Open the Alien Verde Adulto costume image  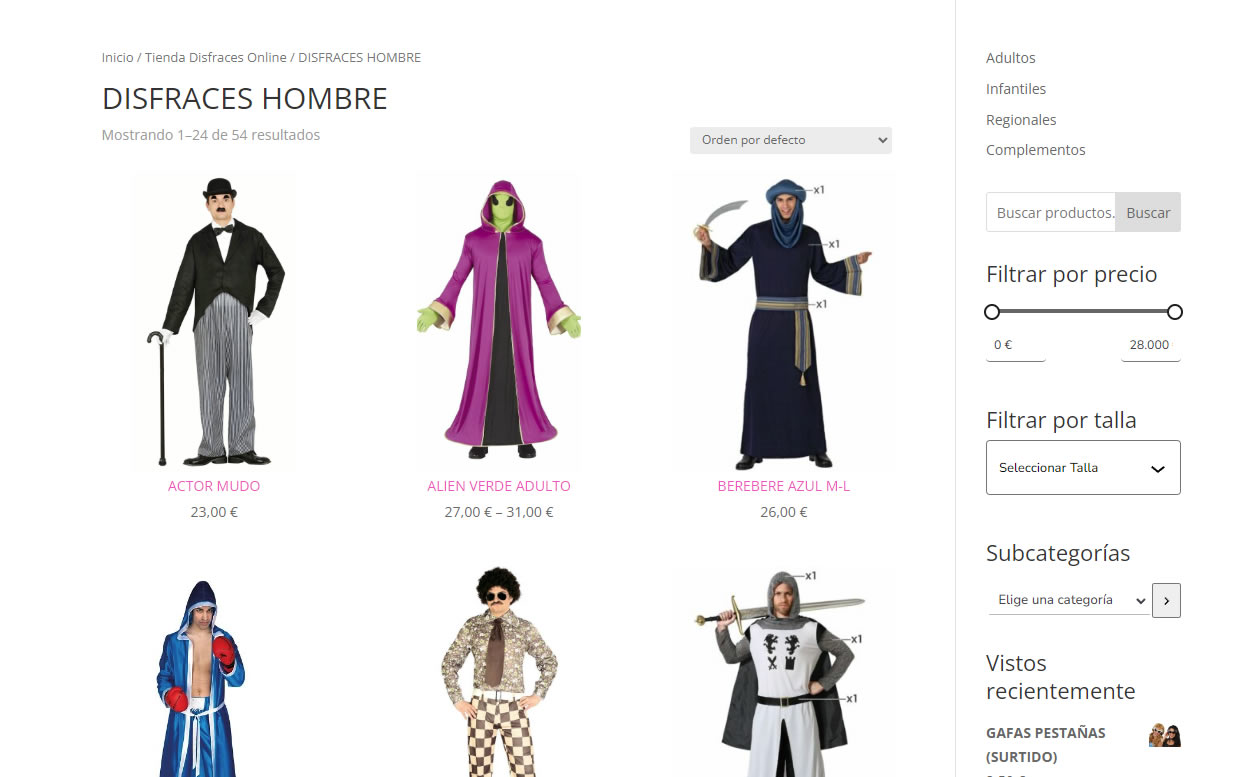click(x=499, y=321)
